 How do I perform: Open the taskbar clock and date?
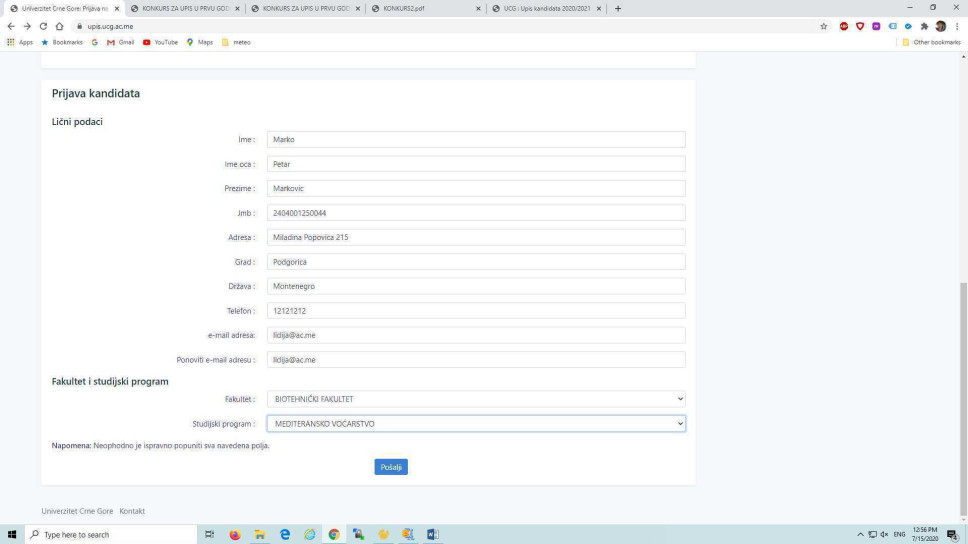click(925, 534)
